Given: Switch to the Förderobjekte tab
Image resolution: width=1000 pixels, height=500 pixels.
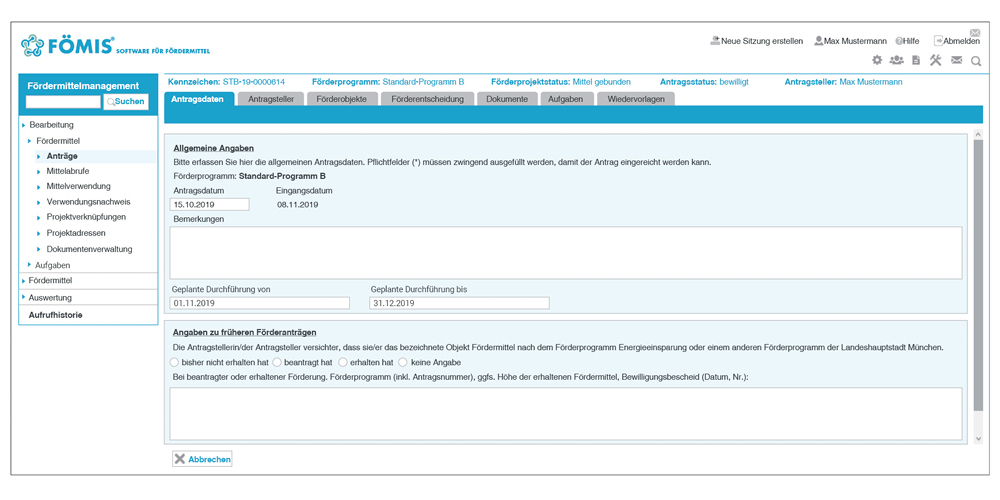Looking at the screenshot, I should 342,99.
